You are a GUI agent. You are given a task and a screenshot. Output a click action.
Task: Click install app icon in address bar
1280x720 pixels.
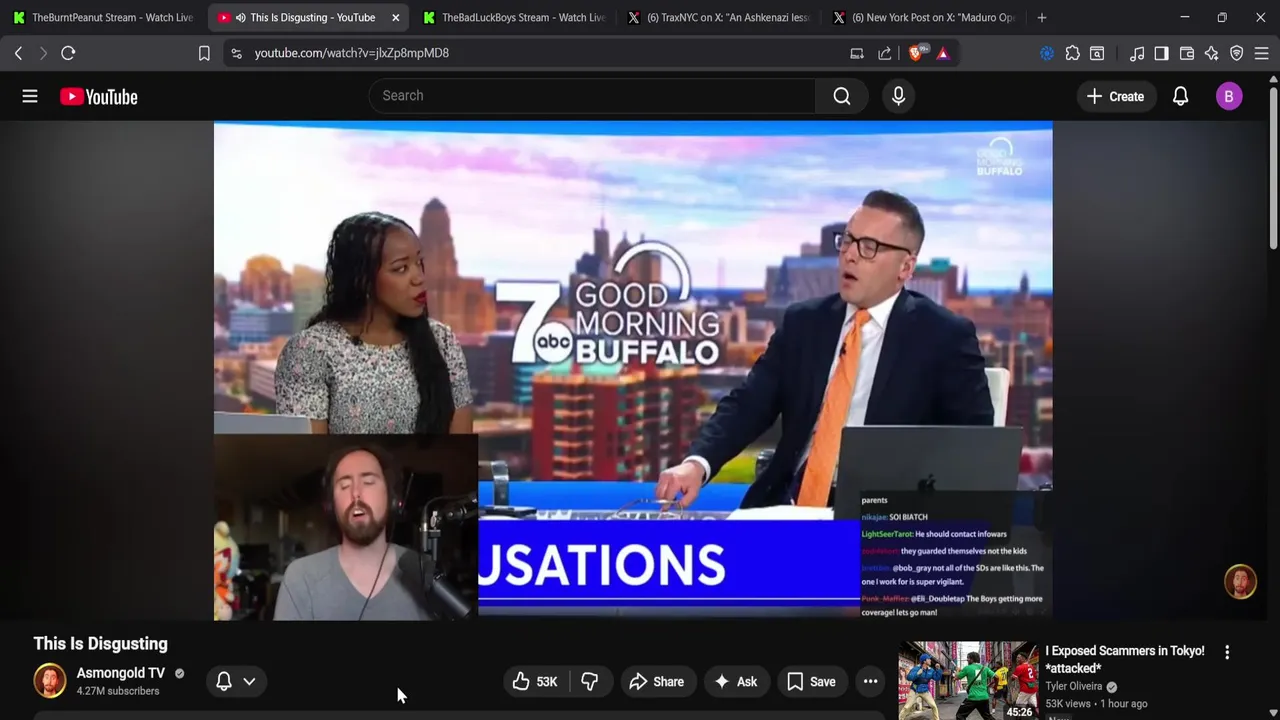[x=857, y=53]
